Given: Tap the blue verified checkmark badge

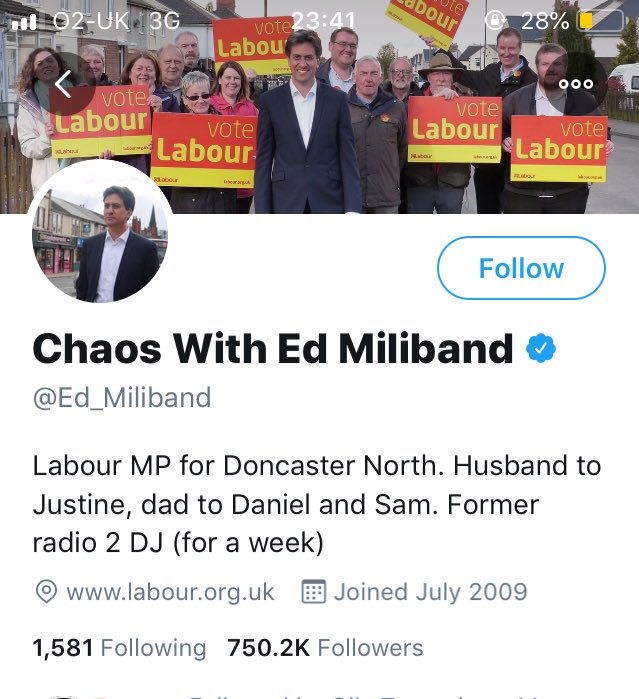Looking at the screenshot, I should pyautogui.click(x=541, y=349).
